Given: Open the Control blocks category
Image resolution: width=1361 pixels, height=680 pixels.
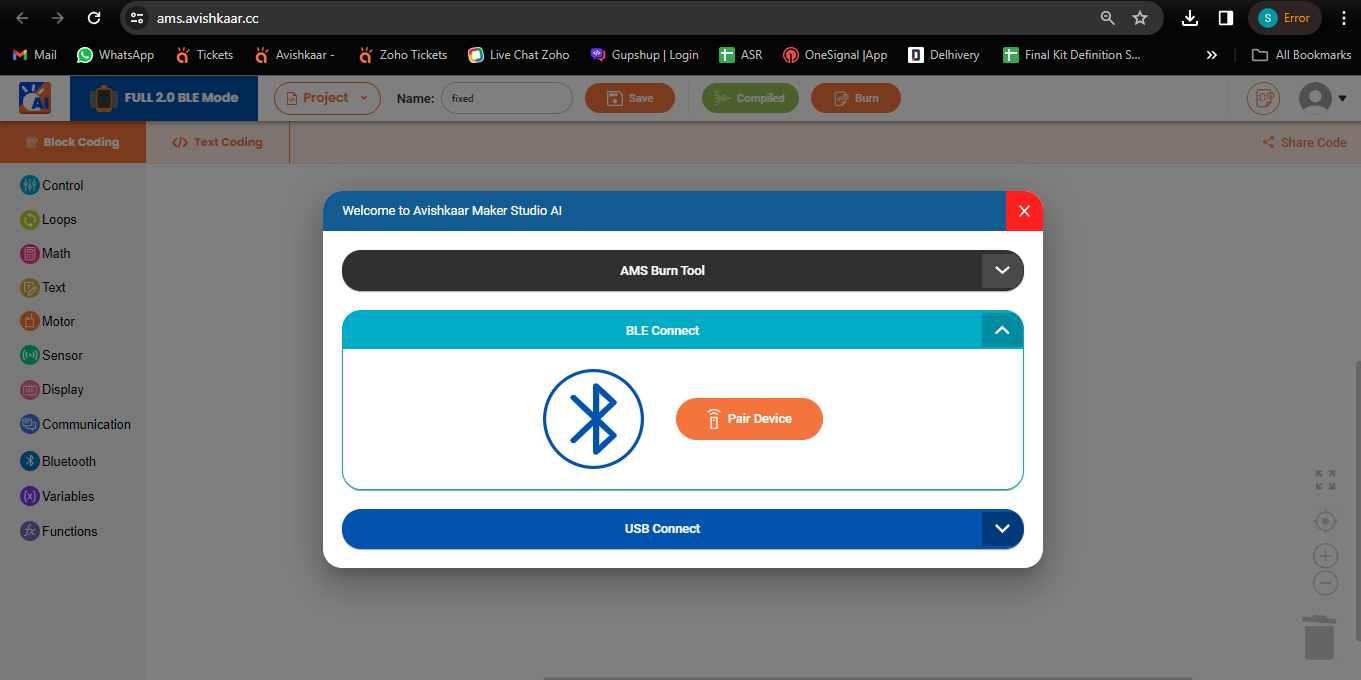Looking at the screenshot, I should [52, 185].
